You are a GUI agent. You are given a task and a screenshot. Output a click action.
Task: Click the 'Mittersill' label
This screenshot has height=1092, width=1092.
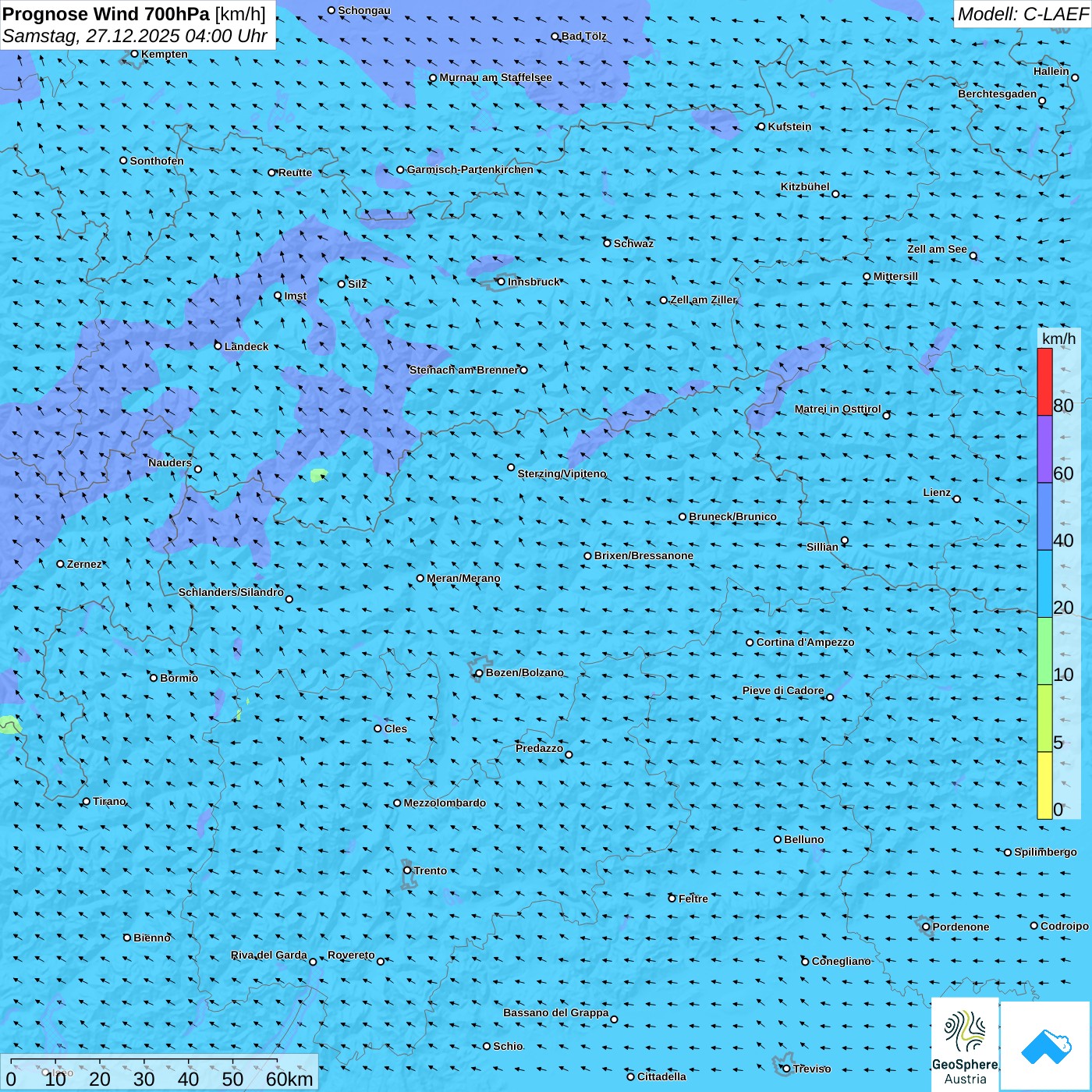coord(895,276)
